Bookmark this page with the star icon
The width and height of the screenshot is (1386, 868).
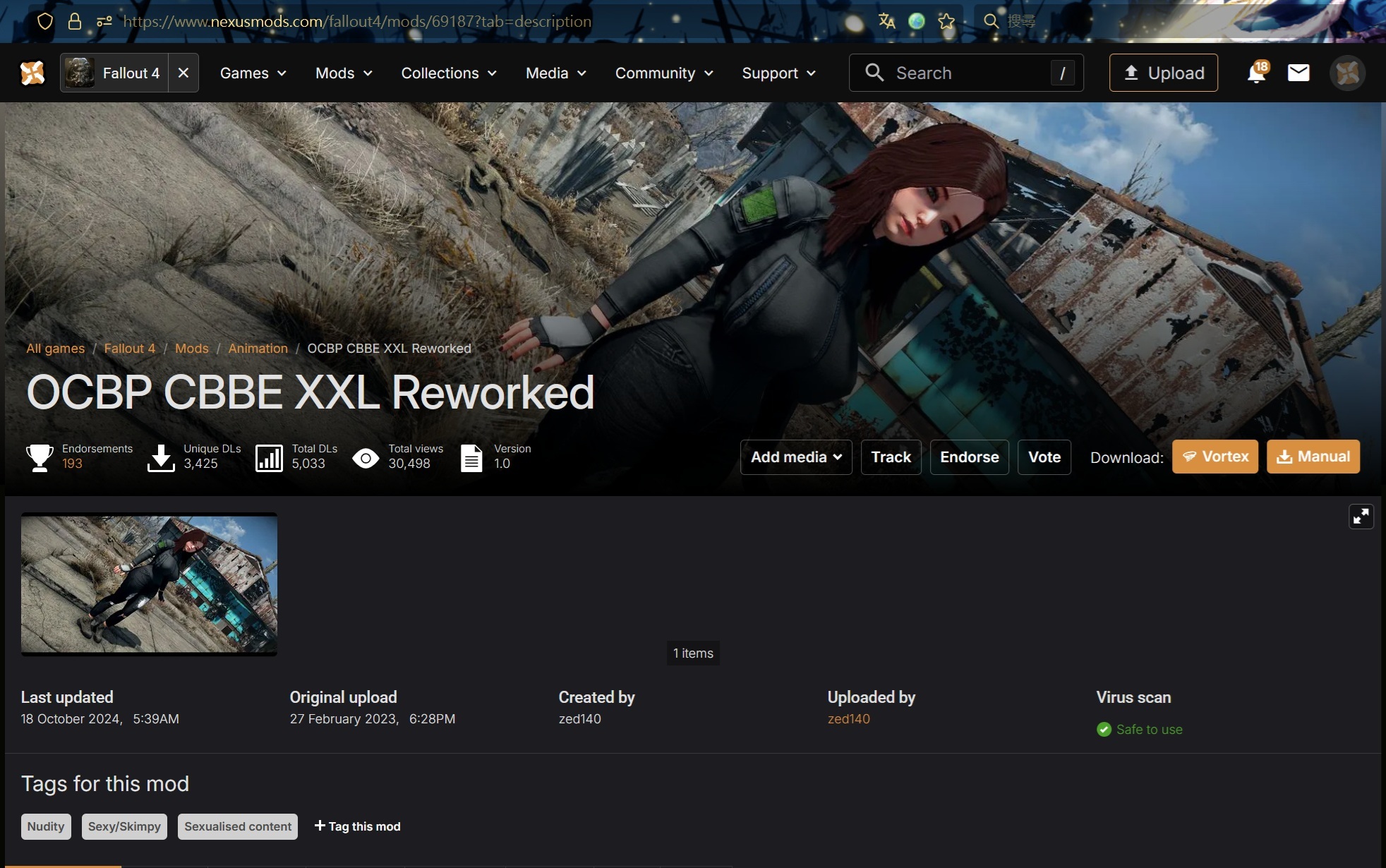(946, 21)
